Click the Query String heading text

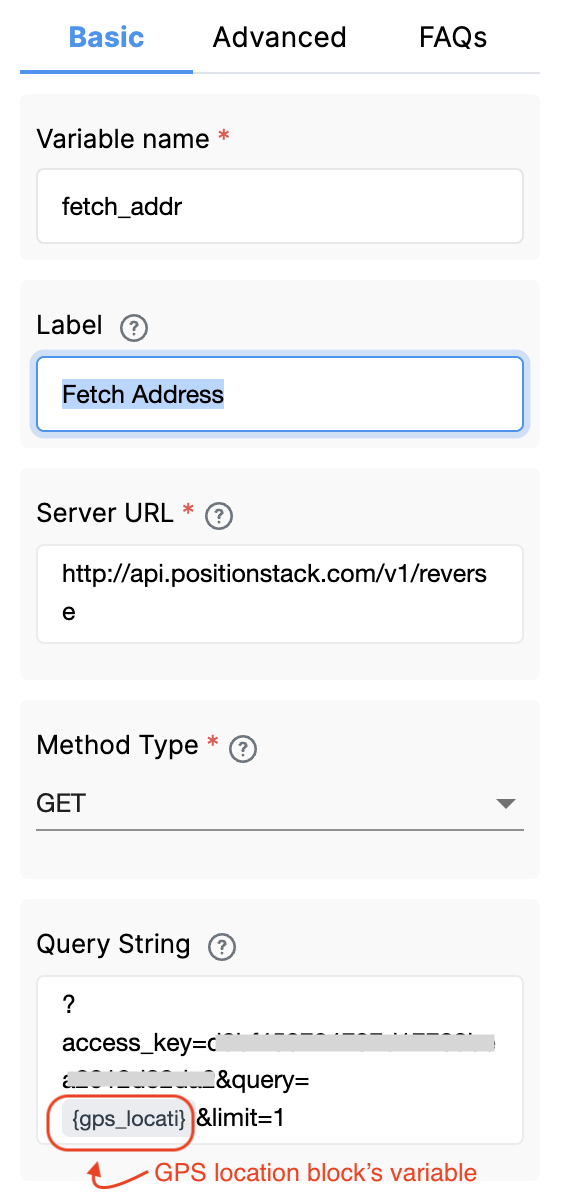(113, 945)
